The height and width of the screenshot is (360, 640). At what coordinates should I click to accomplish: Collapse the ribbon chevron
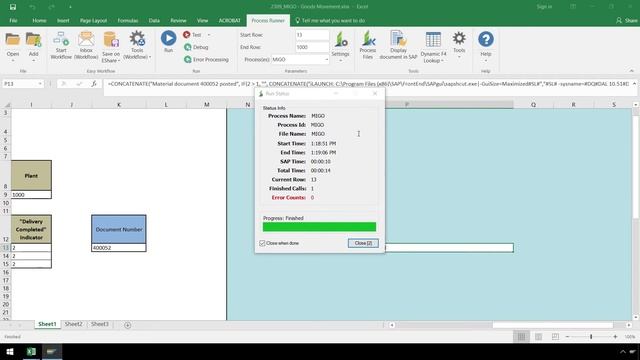pyautogui.click(x=631, y=71)
